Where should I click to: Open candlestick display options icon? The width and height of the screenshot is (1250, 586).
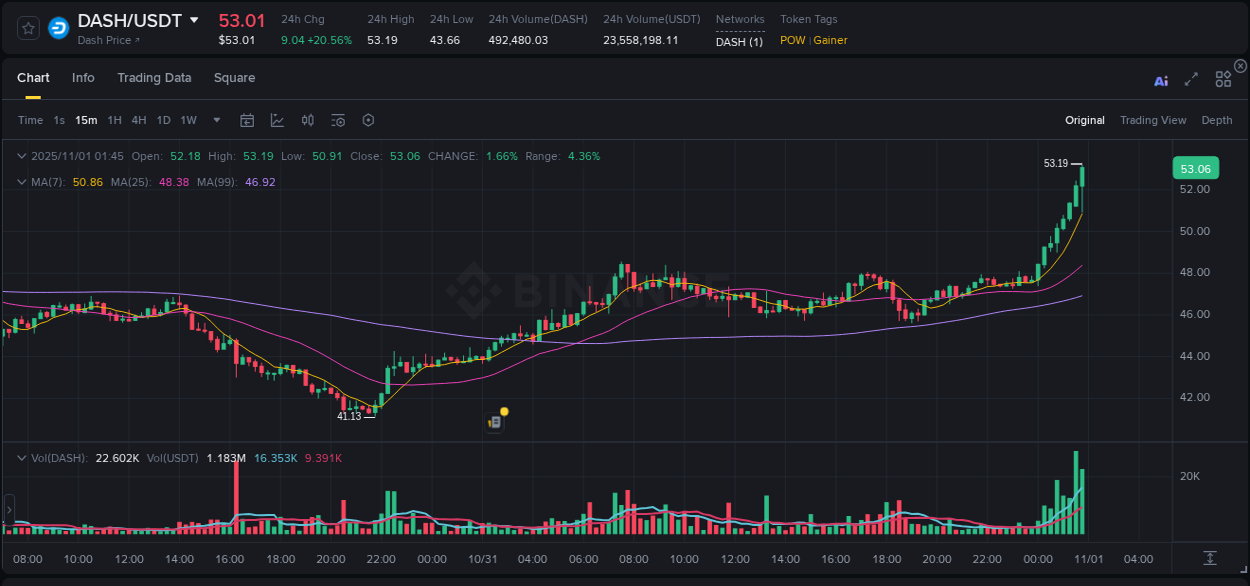coord(307,119)
